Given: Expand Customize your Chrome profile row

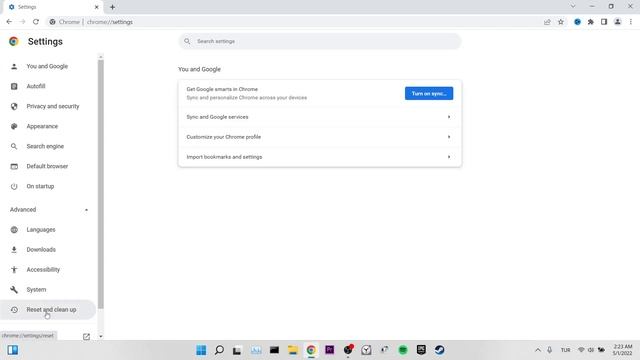Looking at the screenshot, I should 320,137.
